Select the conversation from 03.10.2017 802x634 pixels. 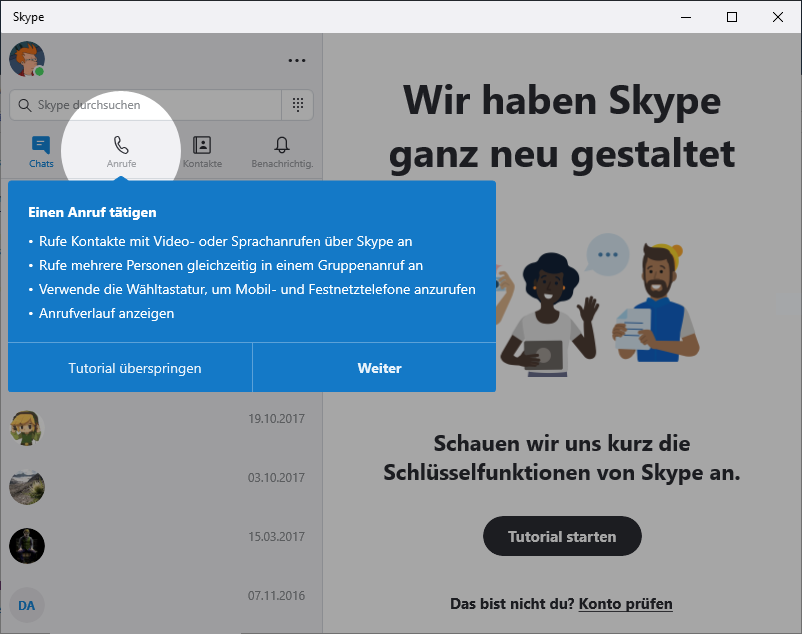pyautogui.click(x=160, y=487)
